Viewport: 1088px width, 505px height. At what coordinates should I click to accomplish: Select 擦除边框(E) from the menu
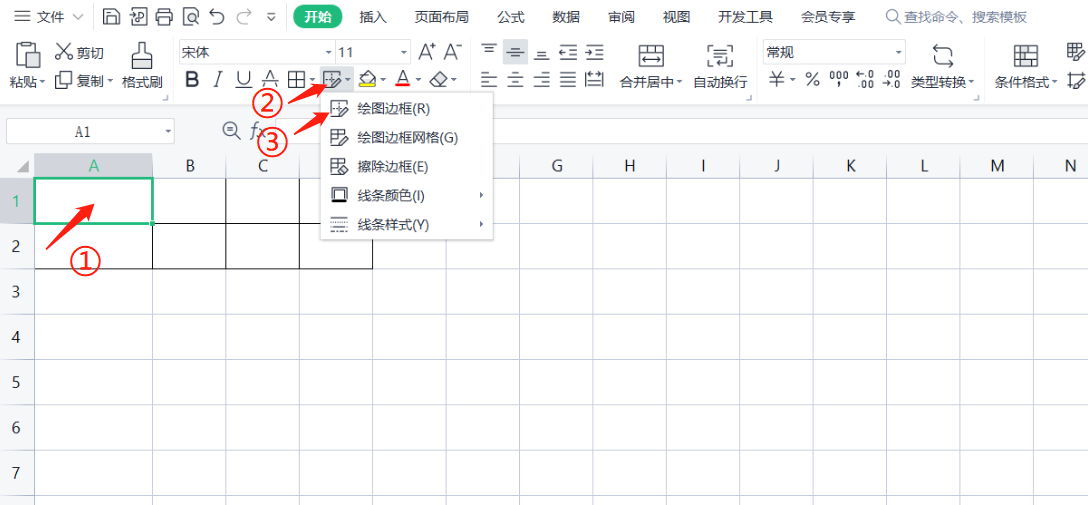pyautogui.click(x=407, y=166)
